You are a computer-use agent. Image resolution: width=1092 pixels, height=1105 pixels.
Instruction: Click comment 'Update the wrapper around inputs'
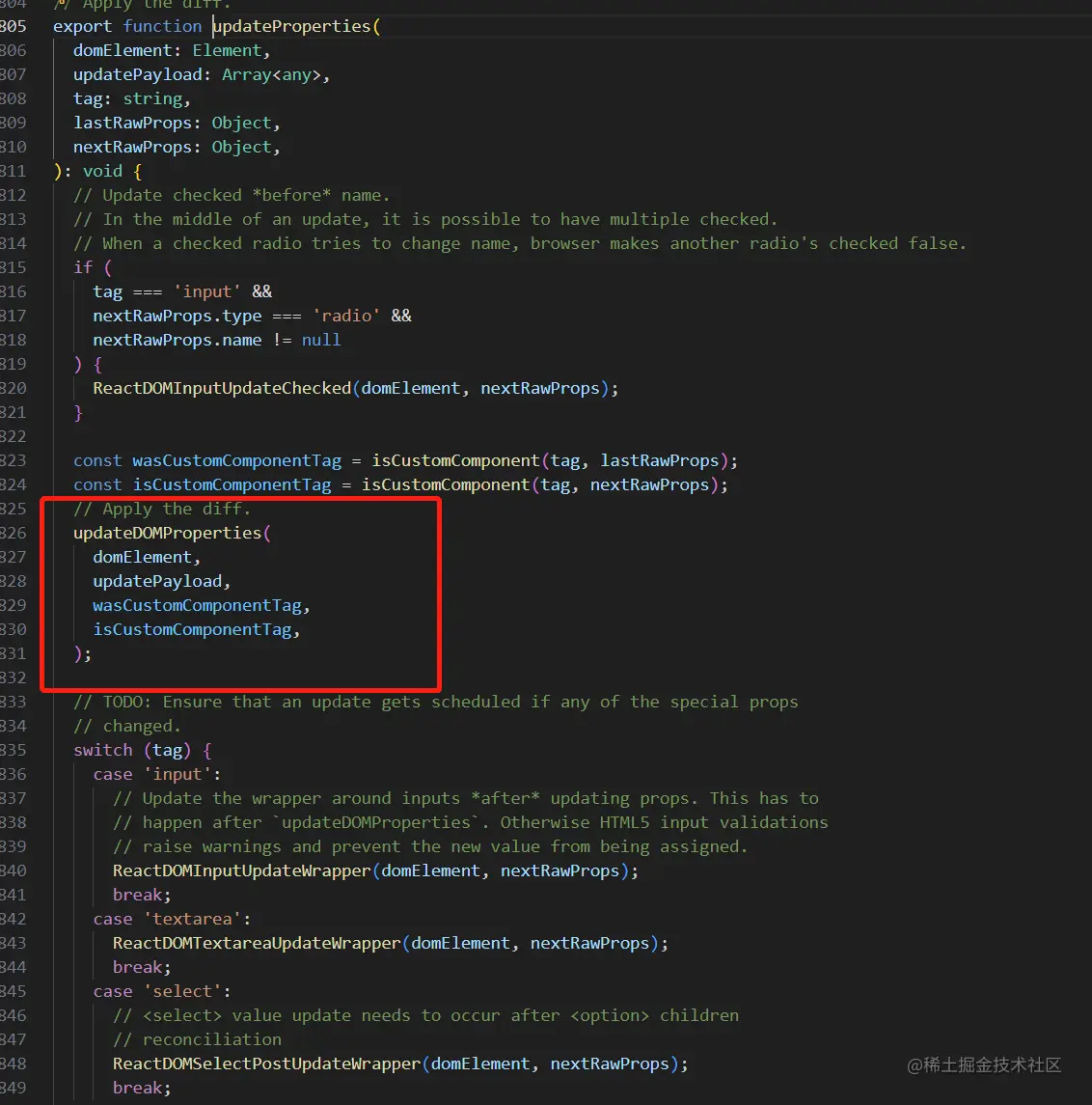(466, 798)
